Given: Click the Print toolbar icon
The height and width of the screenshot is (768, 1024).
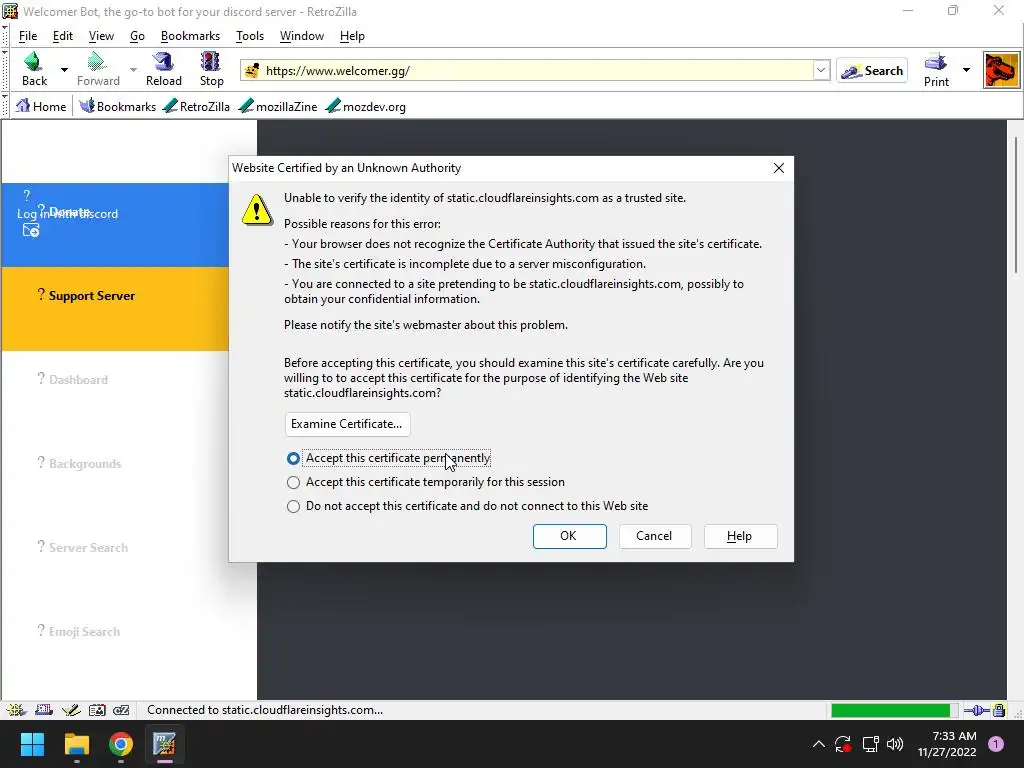Looking at the screenshot, I should tap(936, 70).
